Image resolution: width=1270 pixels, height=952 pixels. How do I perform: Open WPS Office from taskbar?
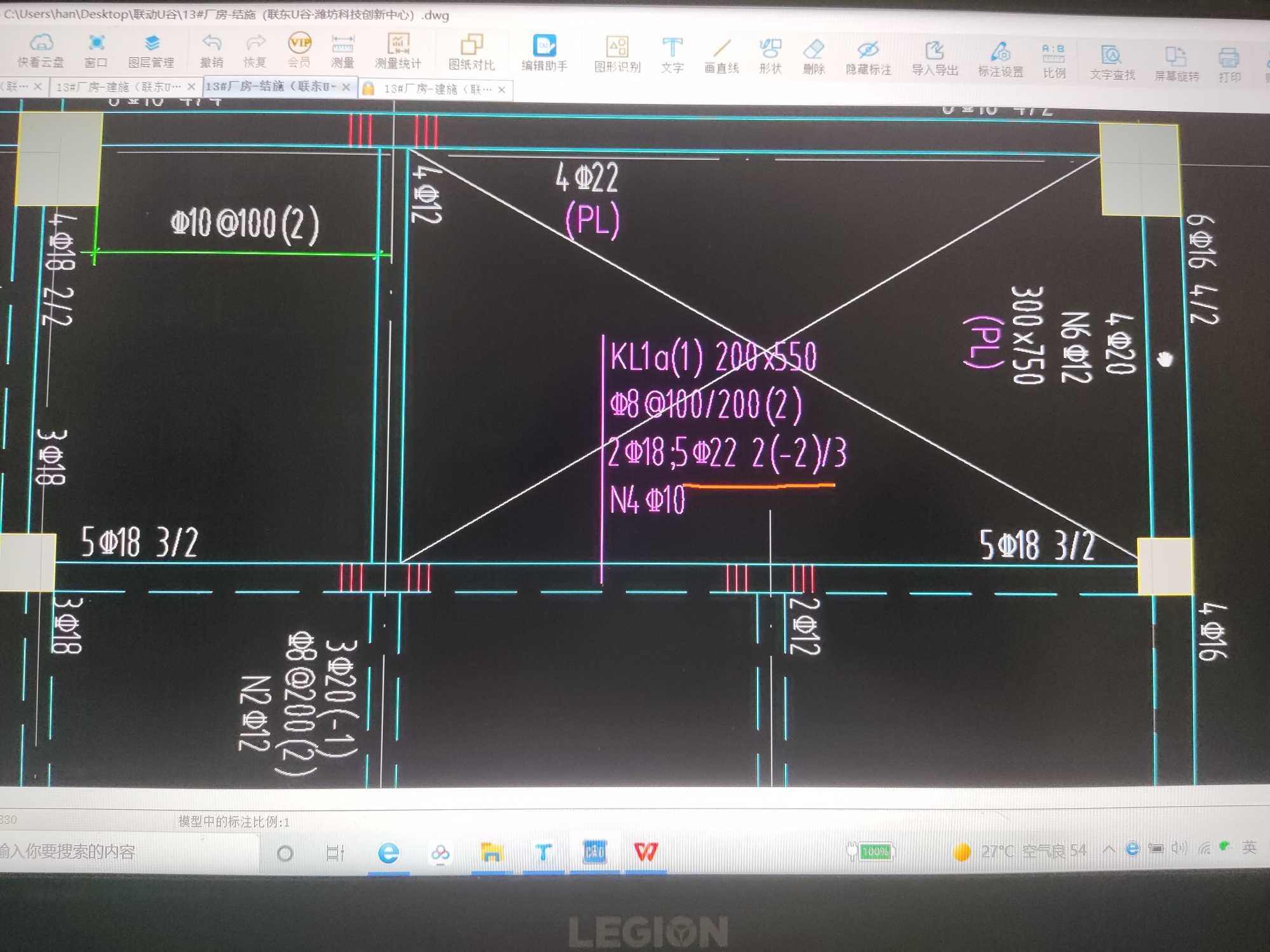pyautogui.click(x=646, y=852)
